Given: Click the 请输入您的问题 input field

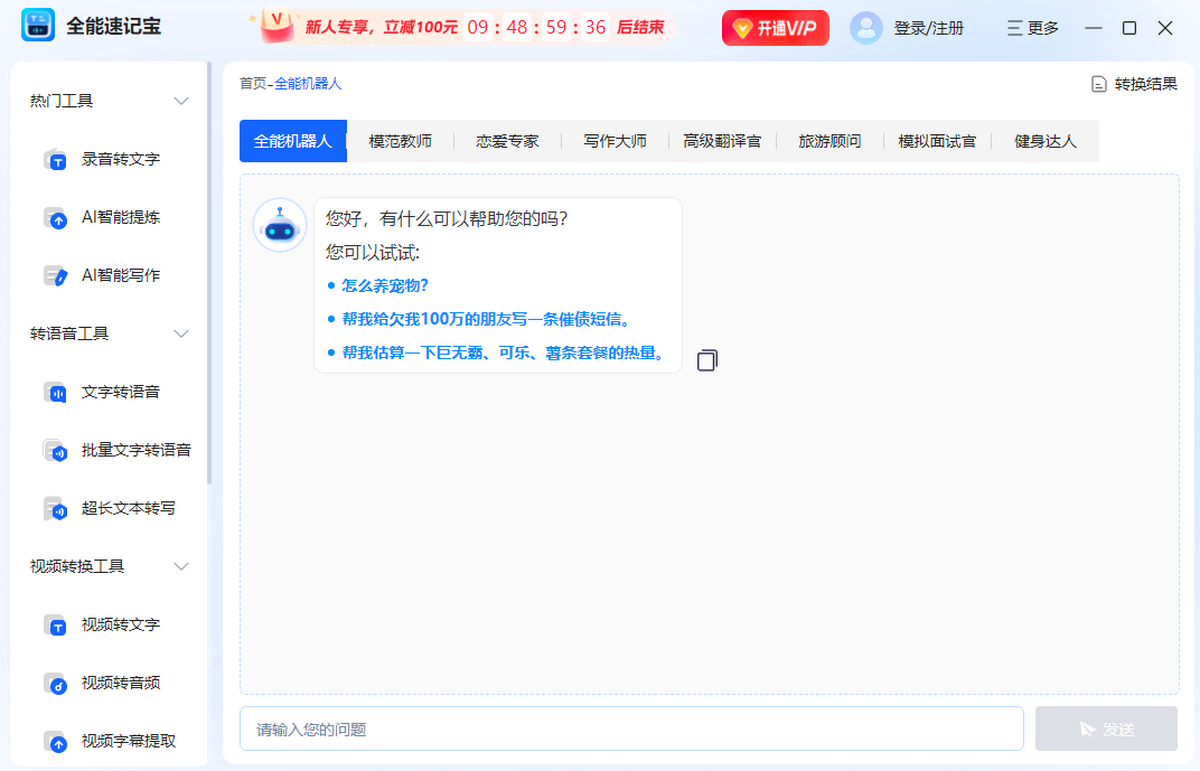Looking at the screenshot, I should (x=630, y=729).
